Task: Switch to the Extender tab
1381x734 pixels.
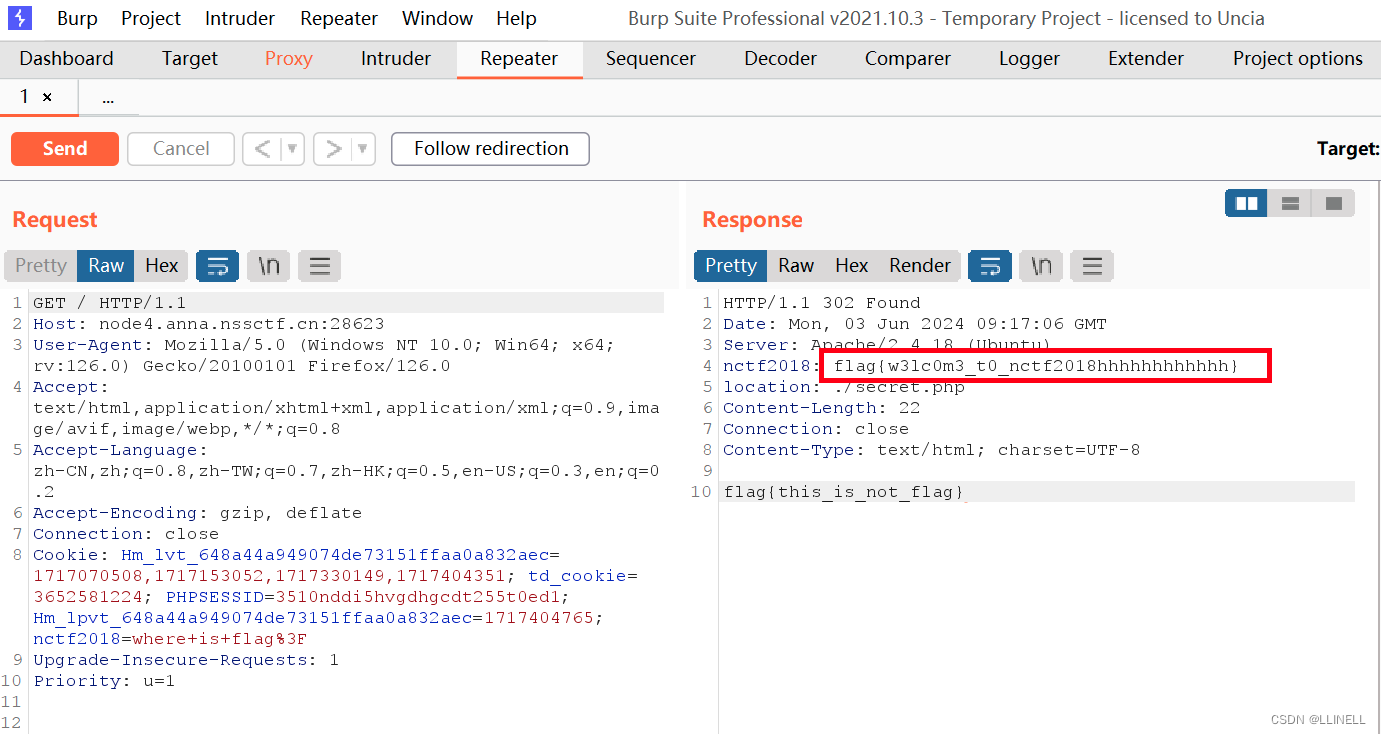Action: click(1146, 58)
